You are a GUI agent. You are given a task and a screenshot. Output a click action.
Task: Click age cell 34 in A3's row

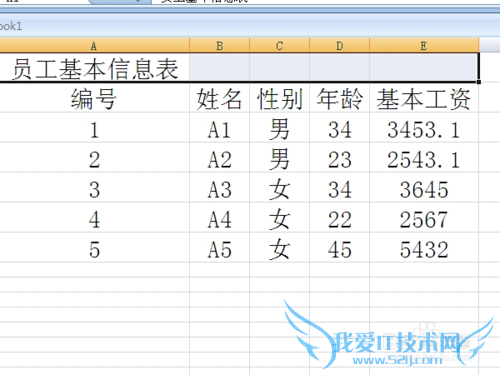339,188
